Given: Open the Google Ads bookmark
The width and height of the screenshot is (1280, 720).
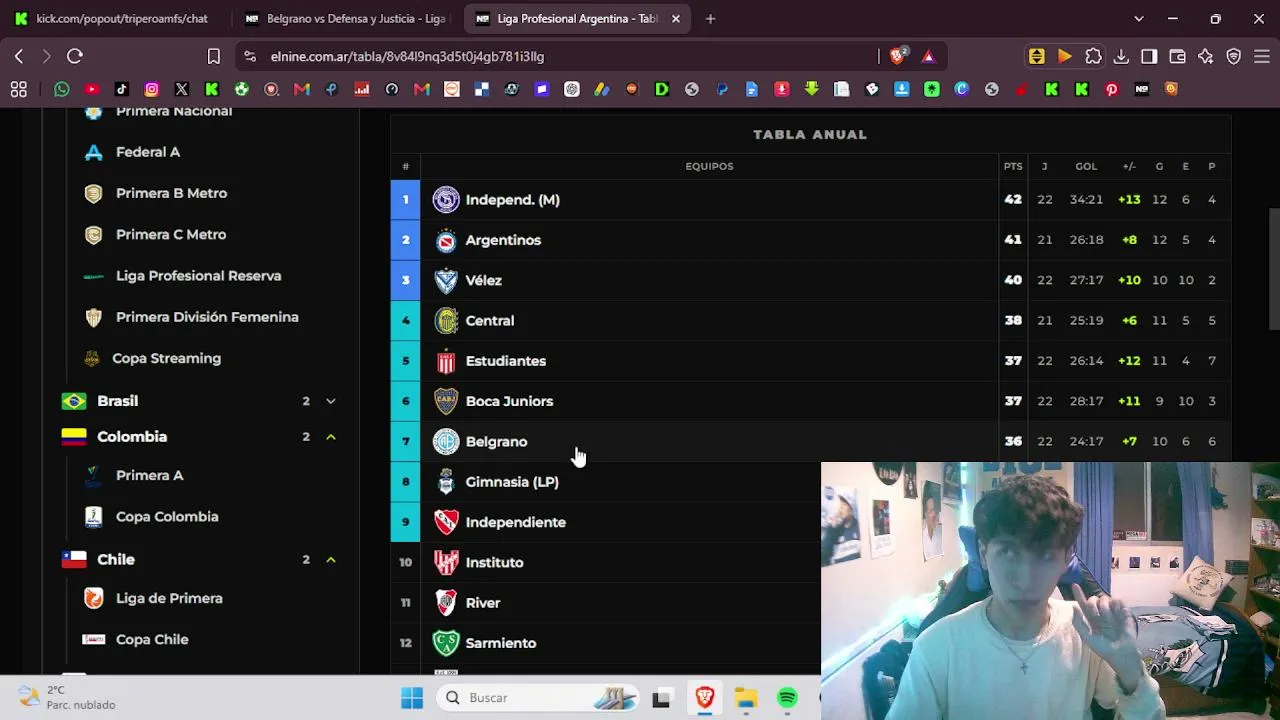Looking at the screenshot, I should click(x=602, y=89).
